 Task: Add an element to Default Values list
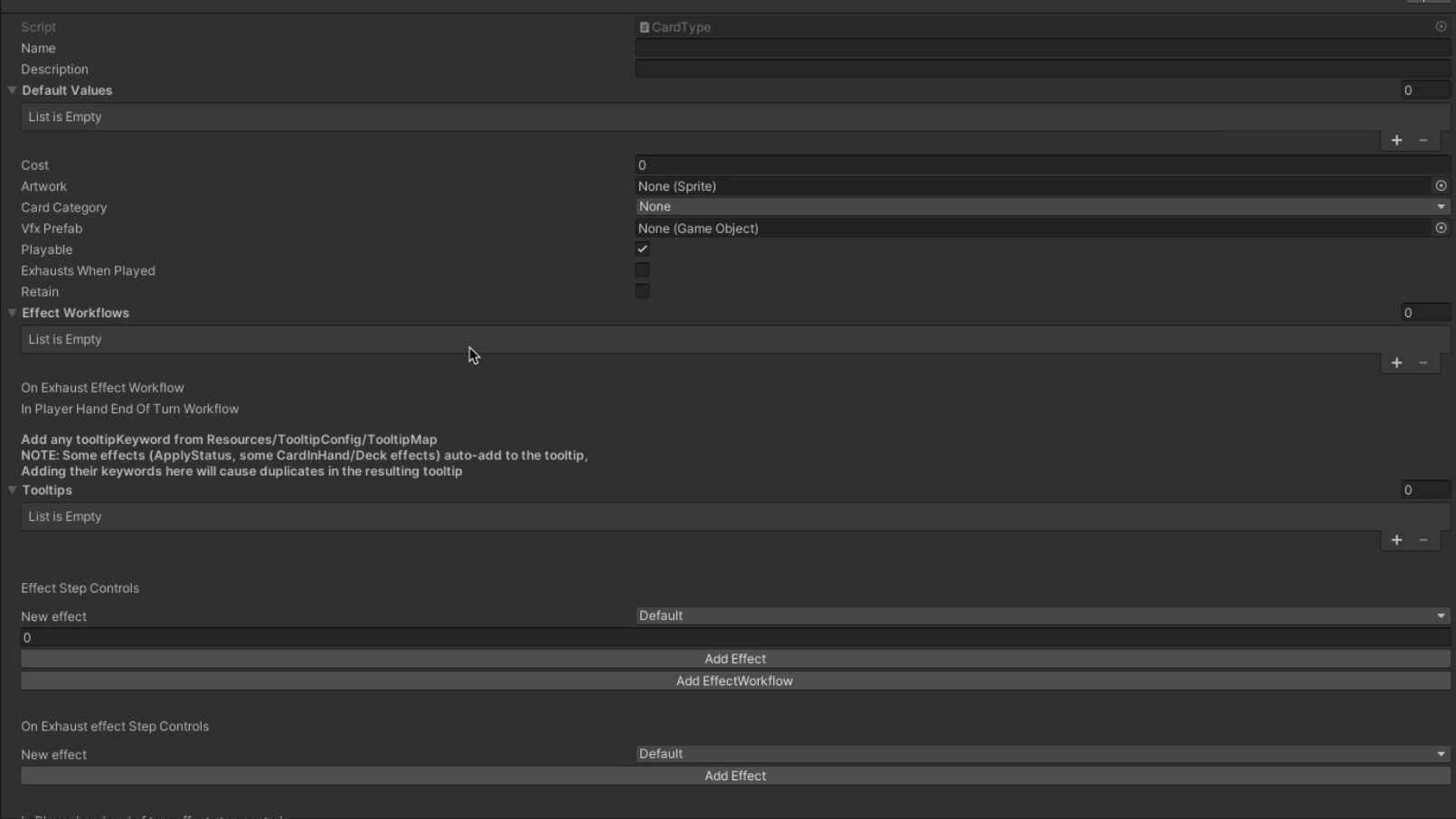(x=1396, y=140)
